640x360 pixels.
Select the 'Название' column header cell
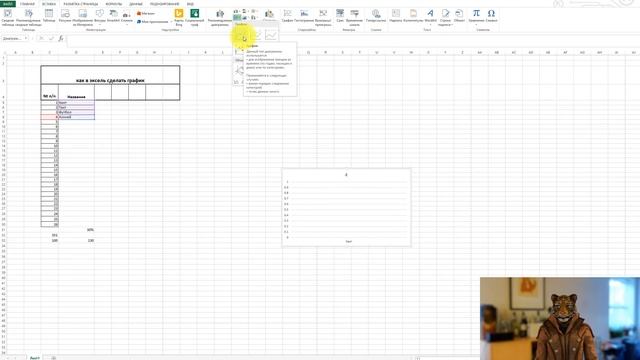[76, 92]
